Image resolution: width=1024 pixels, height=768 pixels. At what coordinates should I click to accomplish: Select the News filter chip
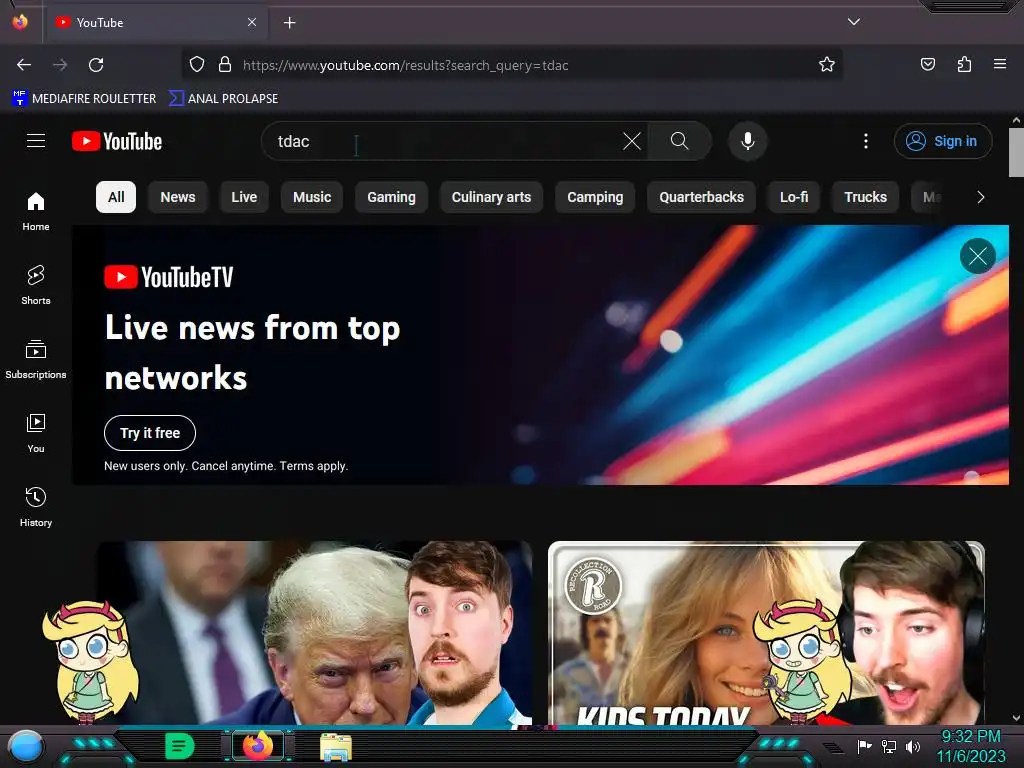tap(178, 197)
